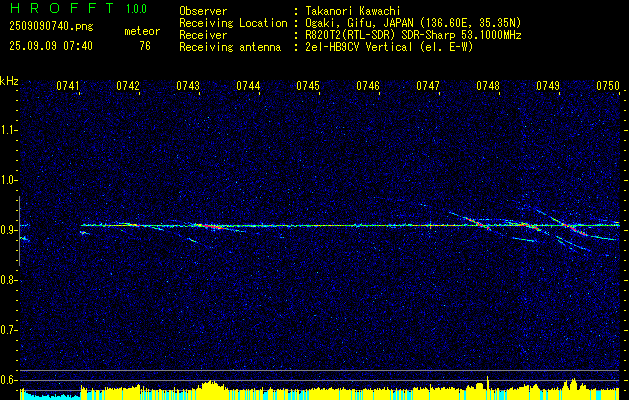Viewport: 629px width, 400px height.
Task: Click the Receiving antenna label
Action: (x=230, y=47)
